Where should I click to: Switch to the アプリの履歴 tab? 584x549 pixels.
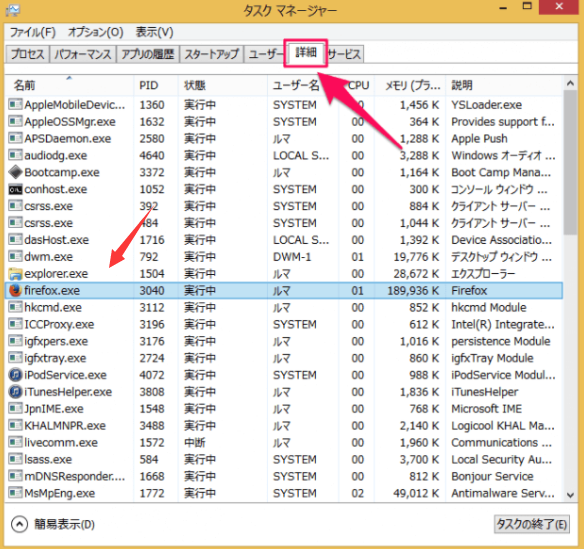tap(148, 54)
